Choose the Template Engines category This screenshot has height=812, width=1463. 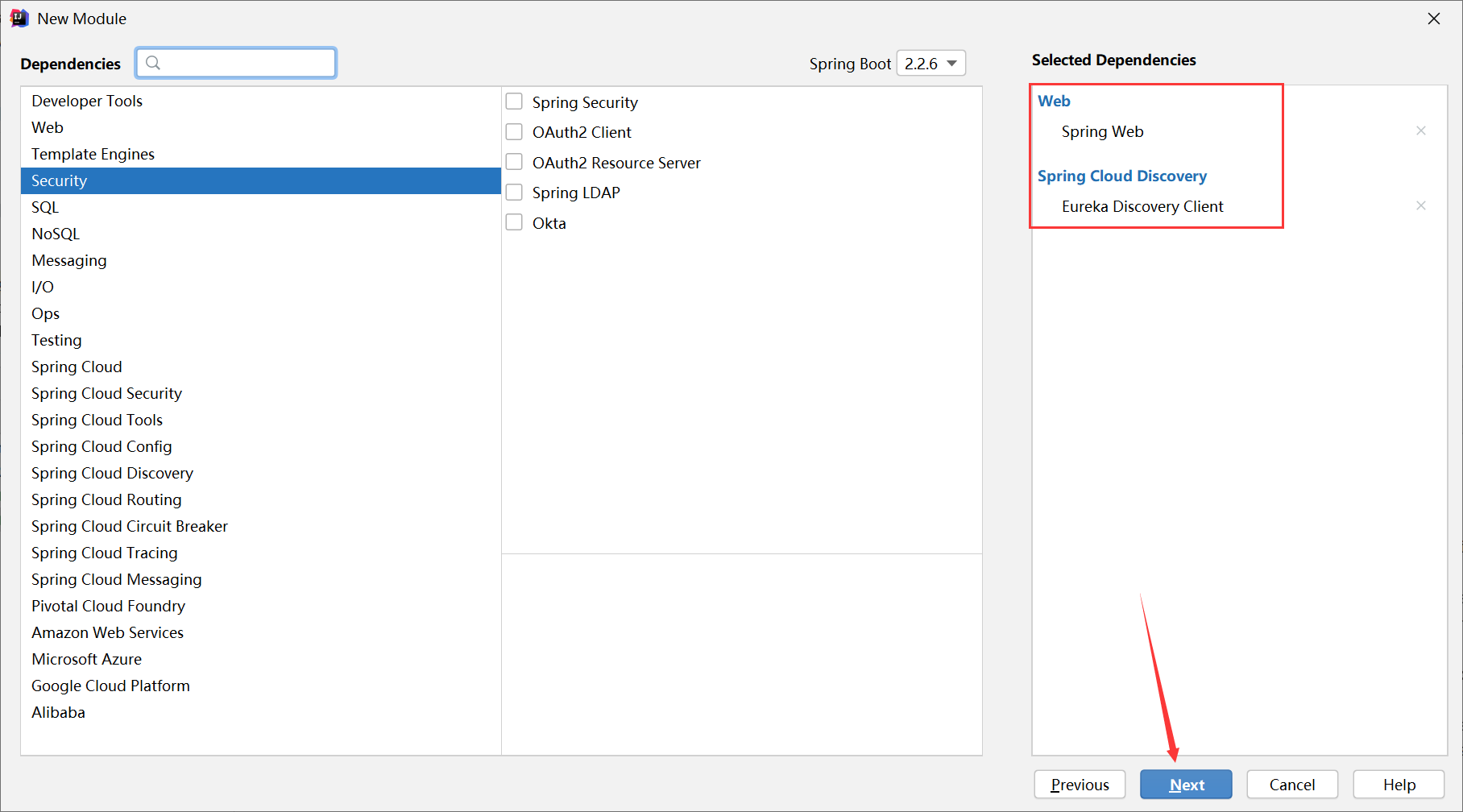[261, 154]
